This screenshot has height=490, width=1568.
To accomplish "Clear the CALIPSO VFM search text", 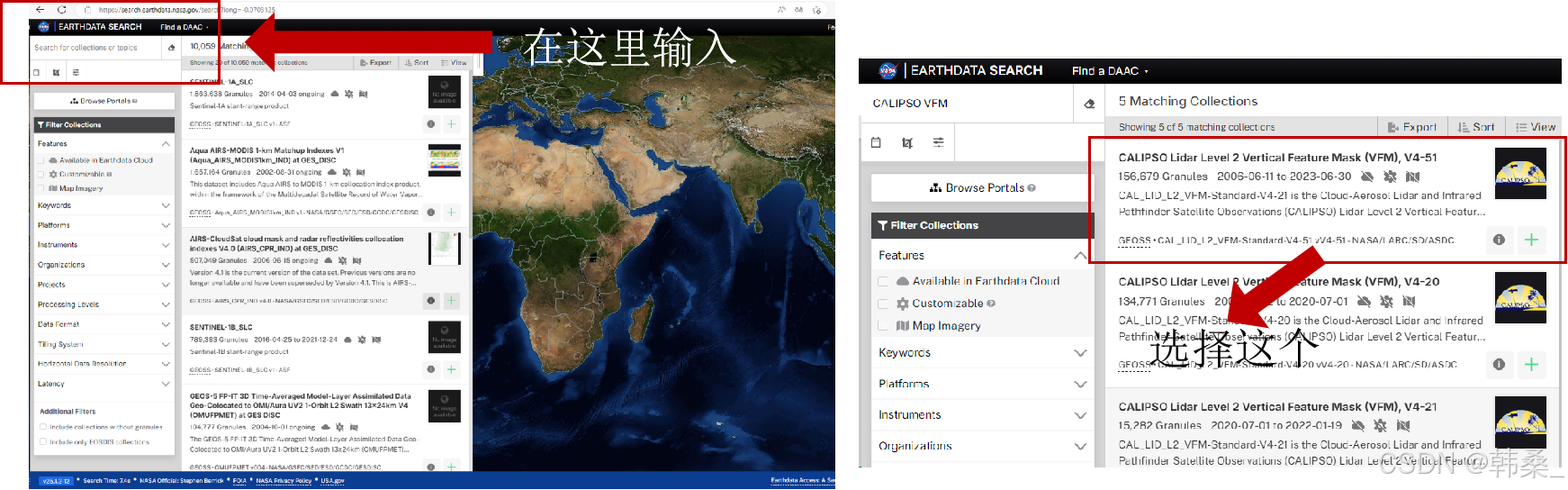I will pos(1089,104).
